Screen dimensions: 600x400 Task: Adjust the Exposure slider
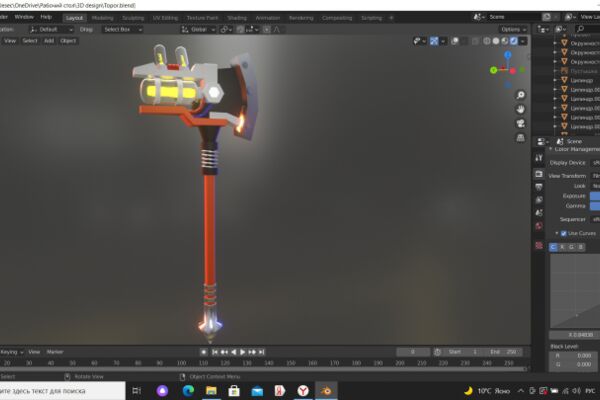595,196
